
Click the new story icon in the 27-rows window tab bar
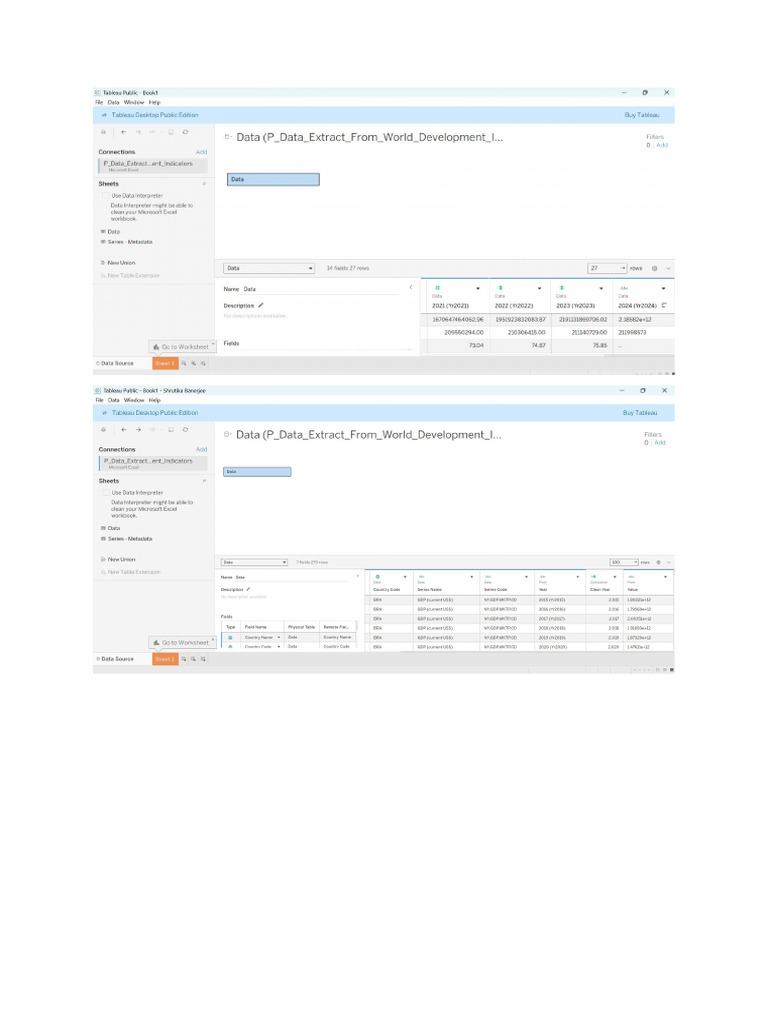point(203,363)
